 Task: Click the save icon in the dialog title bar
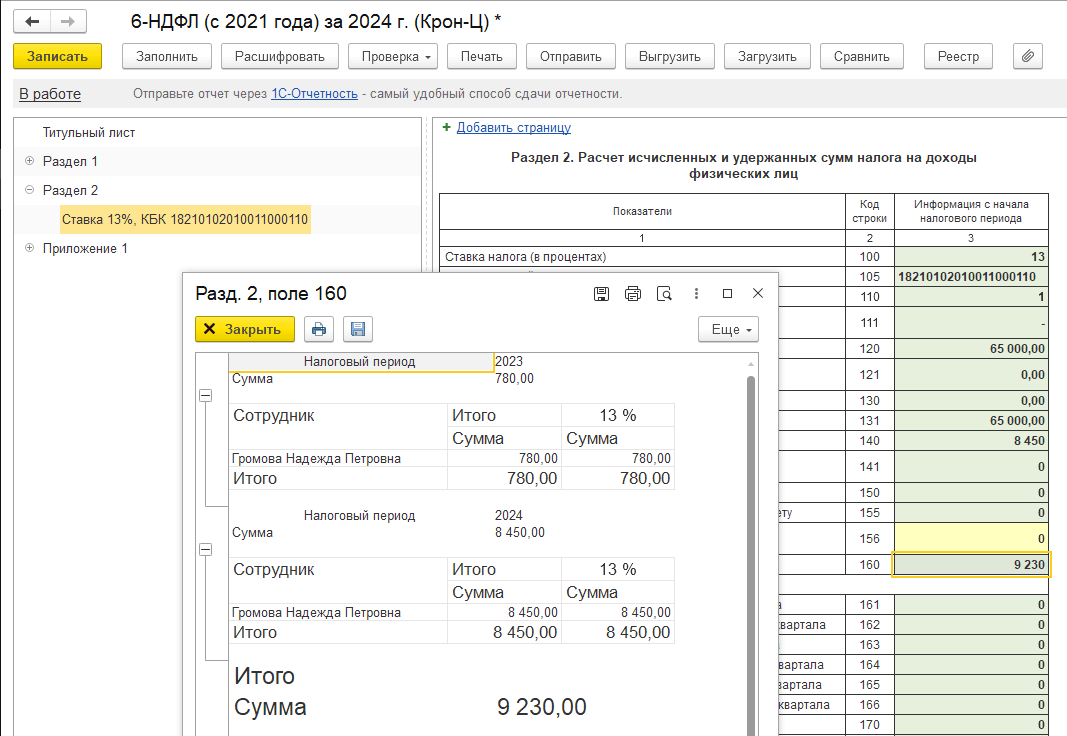coord(601,293)
